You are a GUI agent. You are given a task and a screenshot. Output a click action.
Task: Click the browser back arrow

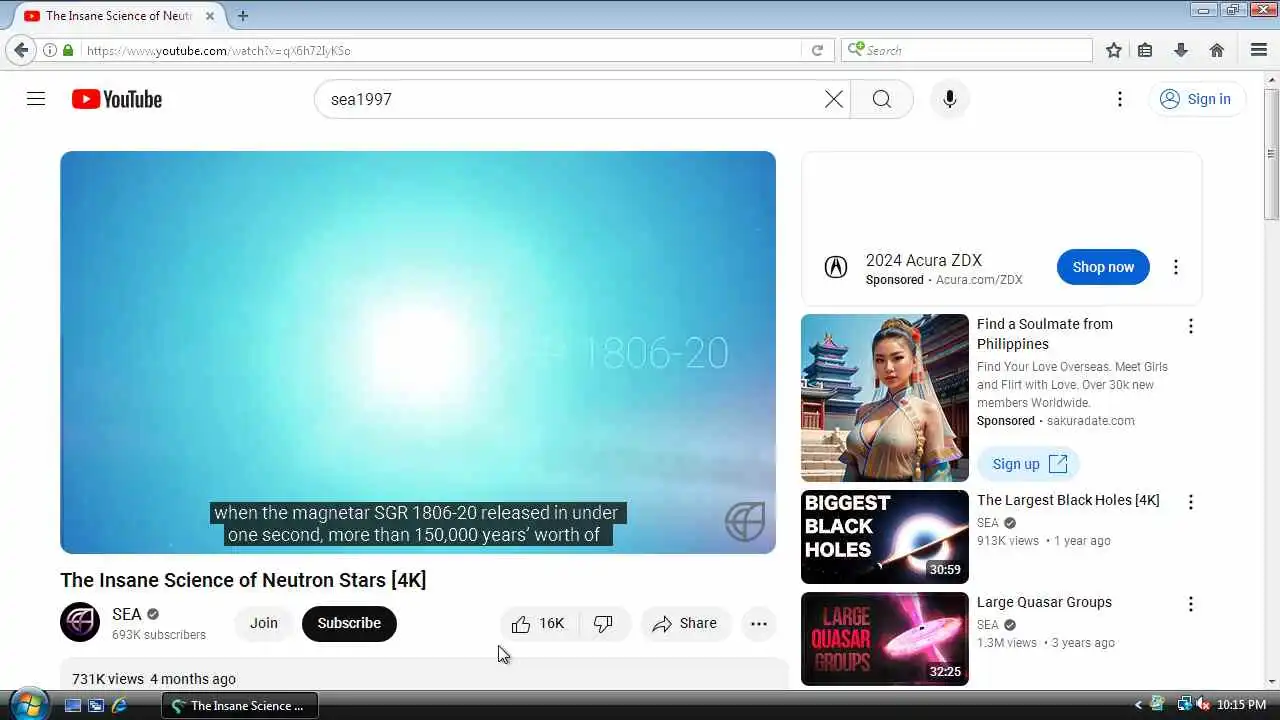click(x=21, y=50)
